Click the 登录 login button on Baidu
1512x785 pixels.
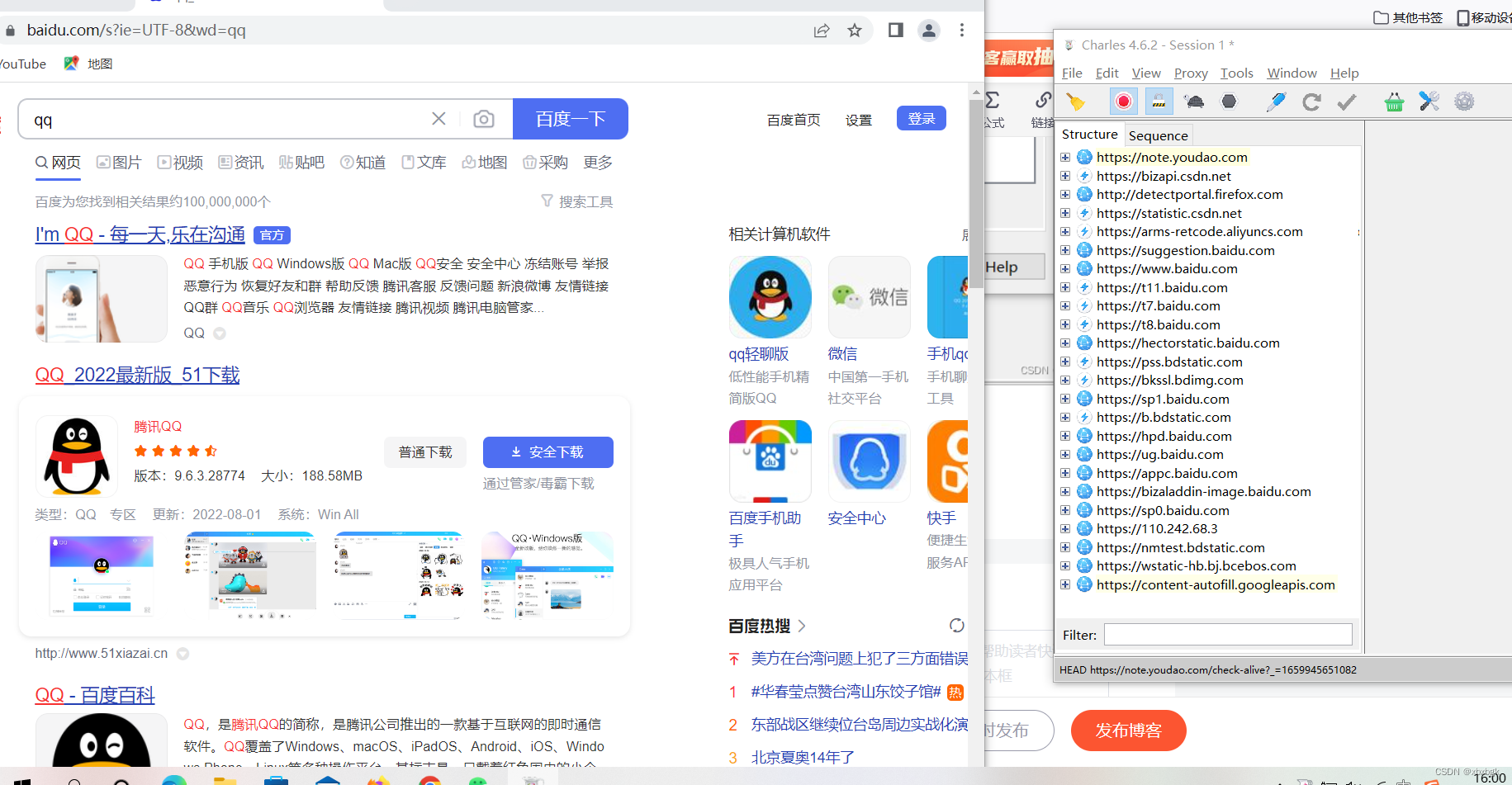pyautogui.click(x=922, y=119)
